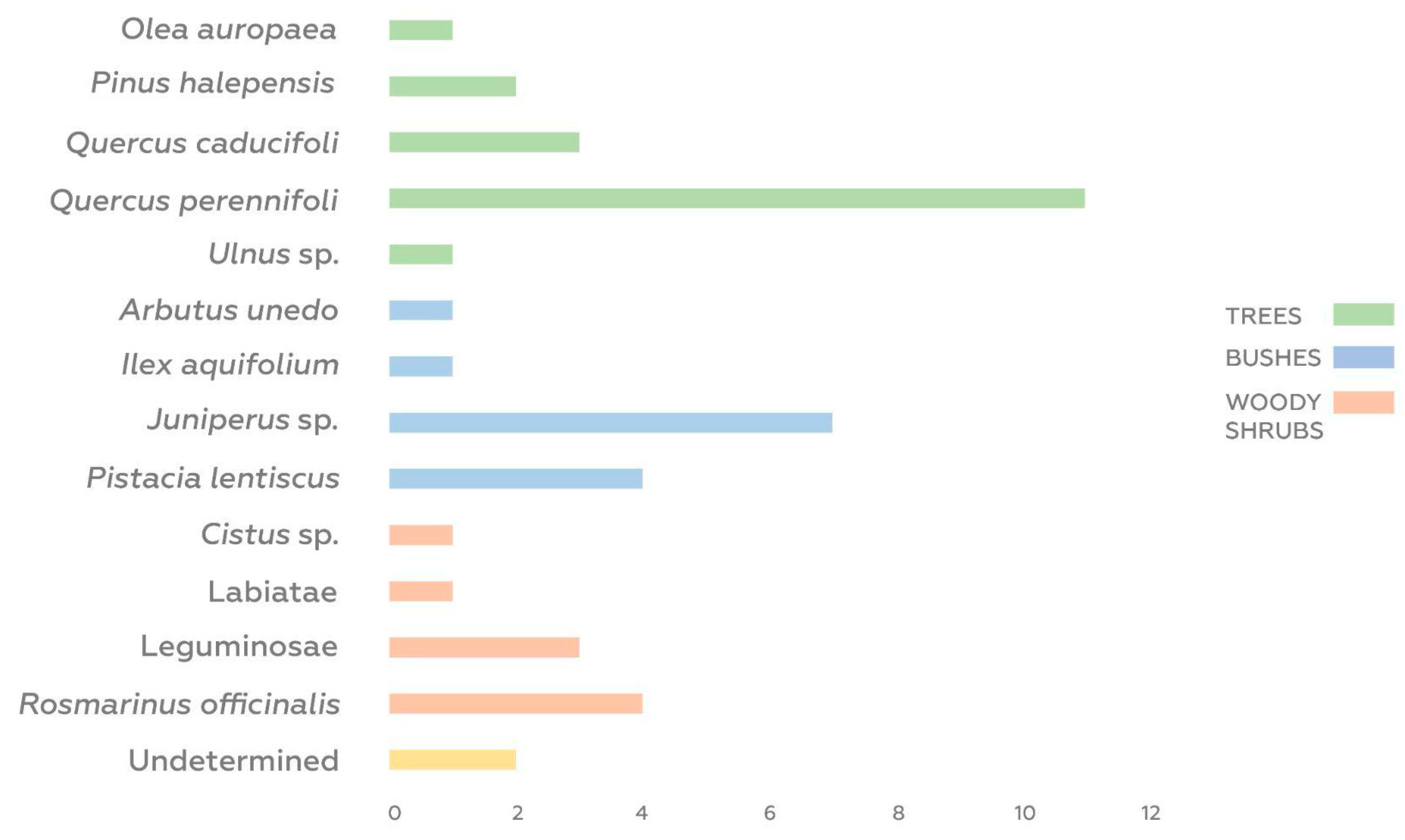Click the Quercus perennifoli bar

(736, 199)
